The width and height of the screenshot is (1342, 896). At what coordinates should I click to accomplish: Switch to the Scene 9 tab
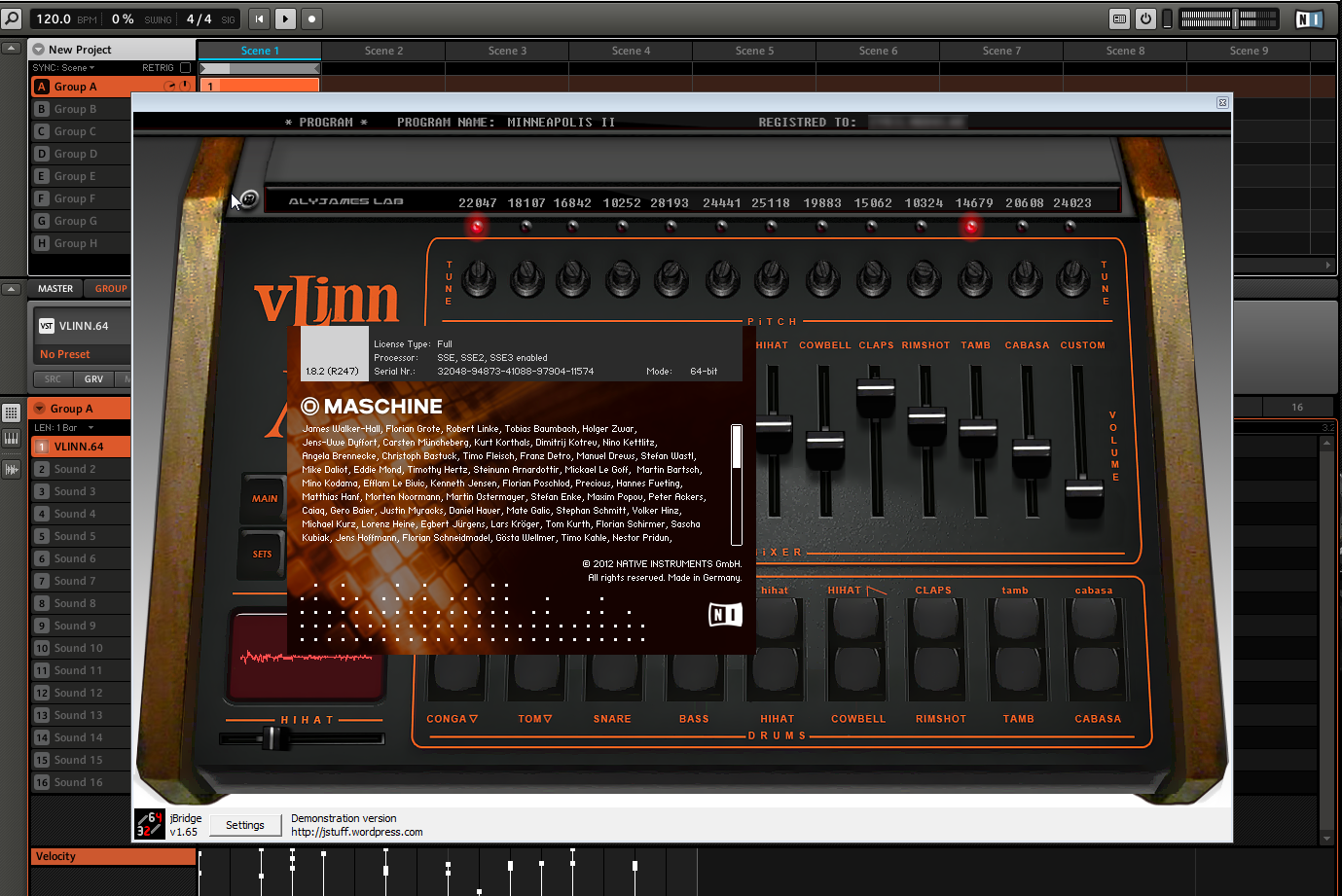[1249, 51]
